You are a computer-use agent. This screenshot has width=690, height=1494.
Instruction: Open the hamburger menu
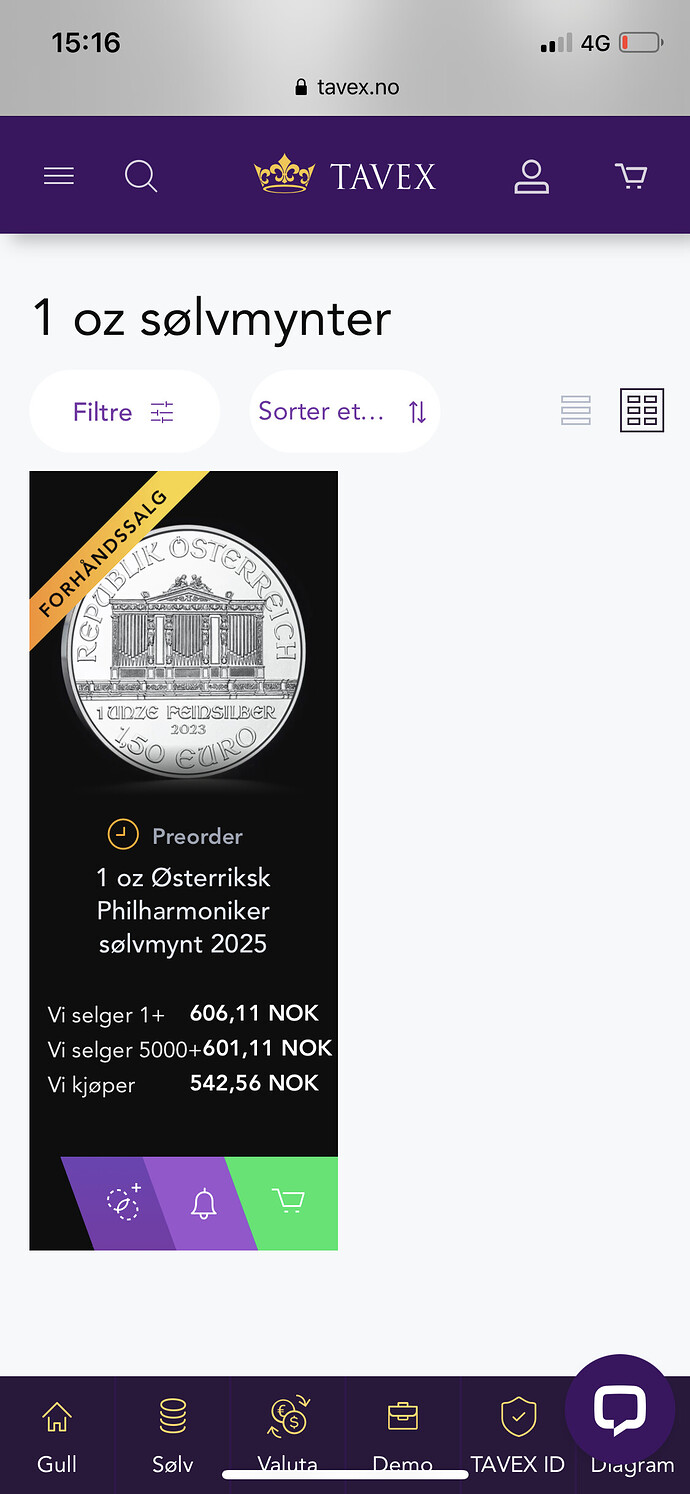pos(59,177)
